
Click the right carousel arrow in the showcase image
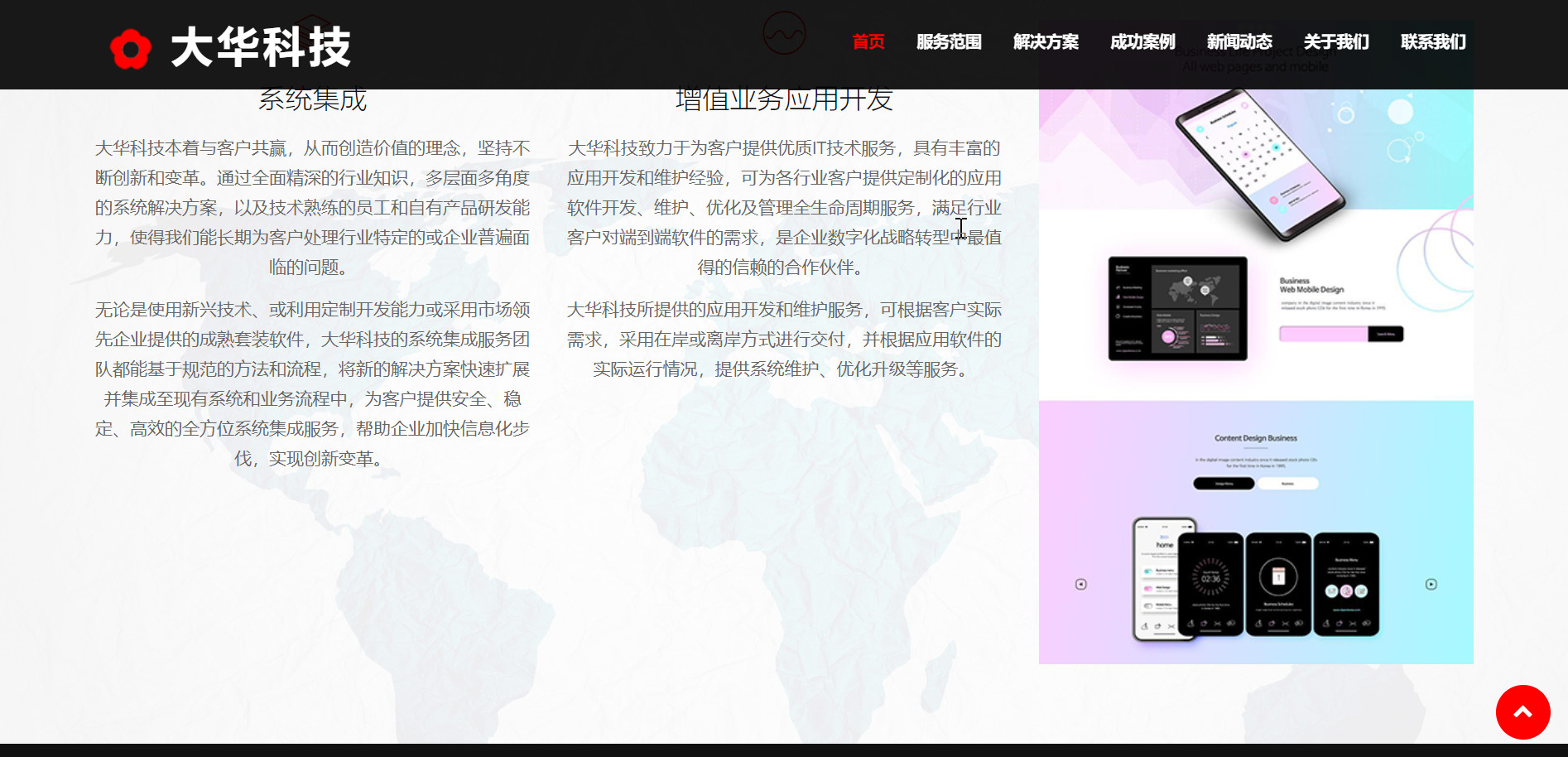[x=1431, y=585]
